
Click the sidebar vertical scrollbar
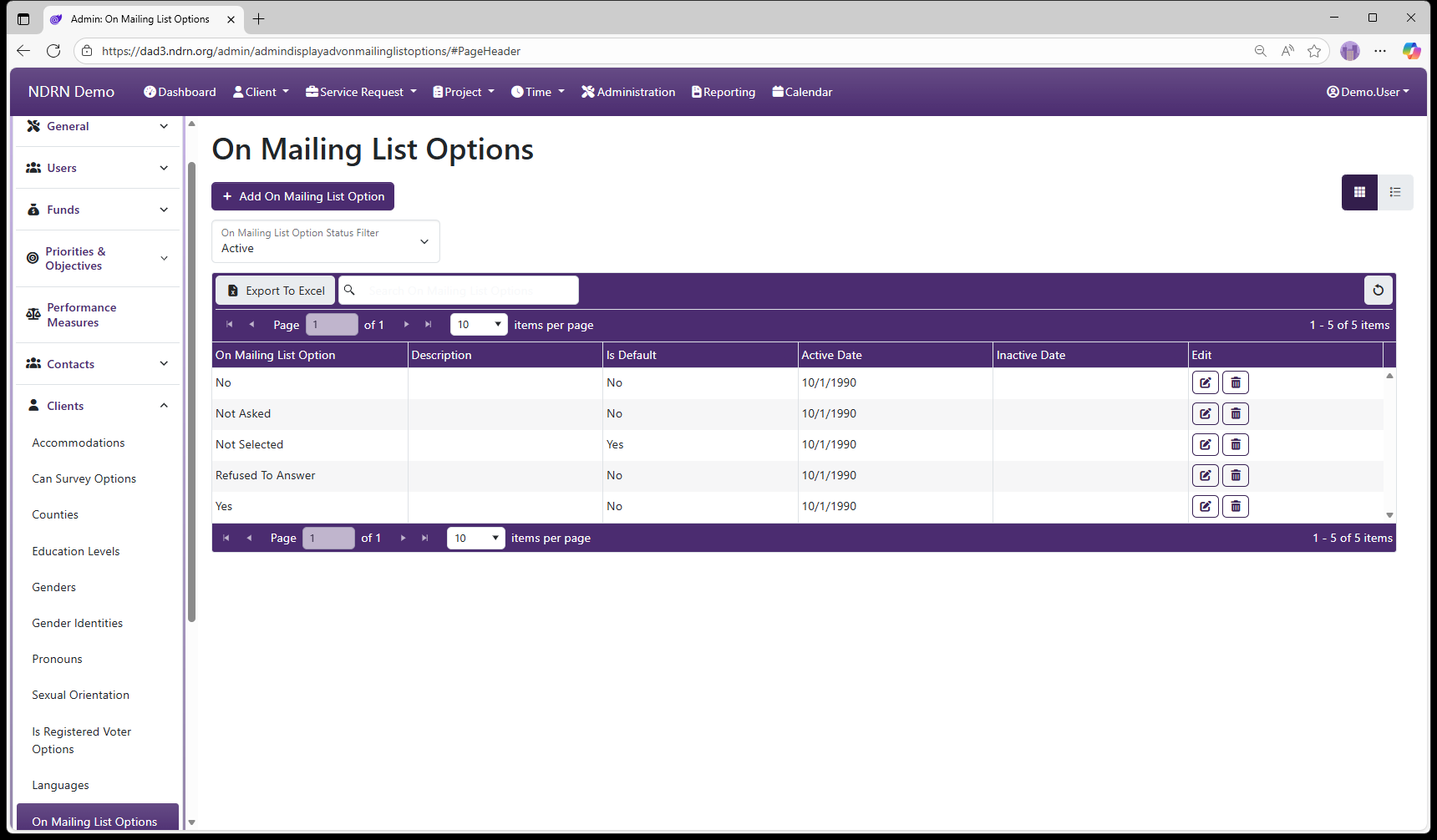tap(191, 392)
